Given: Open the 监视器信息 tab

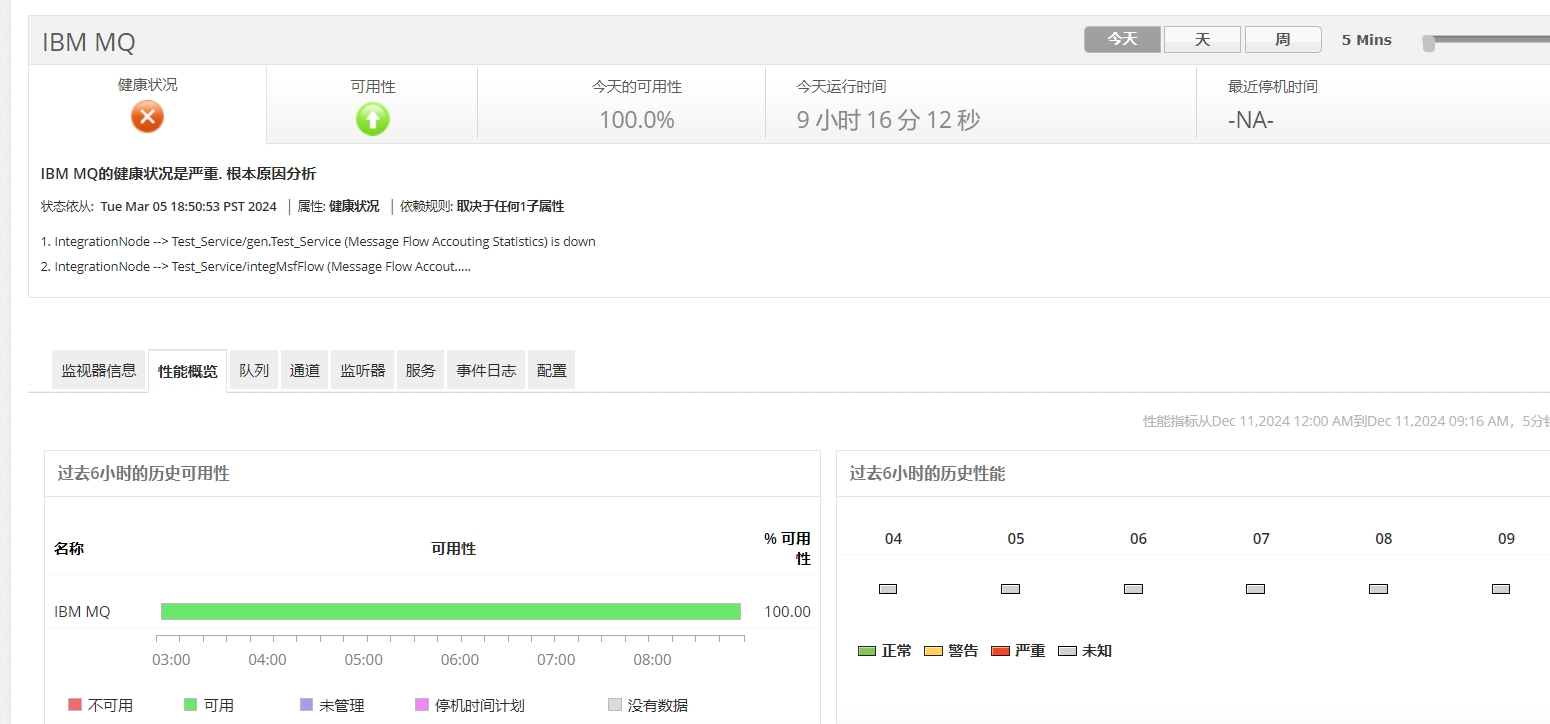Looking at the screenshot, I should click(x=99, y=370).
